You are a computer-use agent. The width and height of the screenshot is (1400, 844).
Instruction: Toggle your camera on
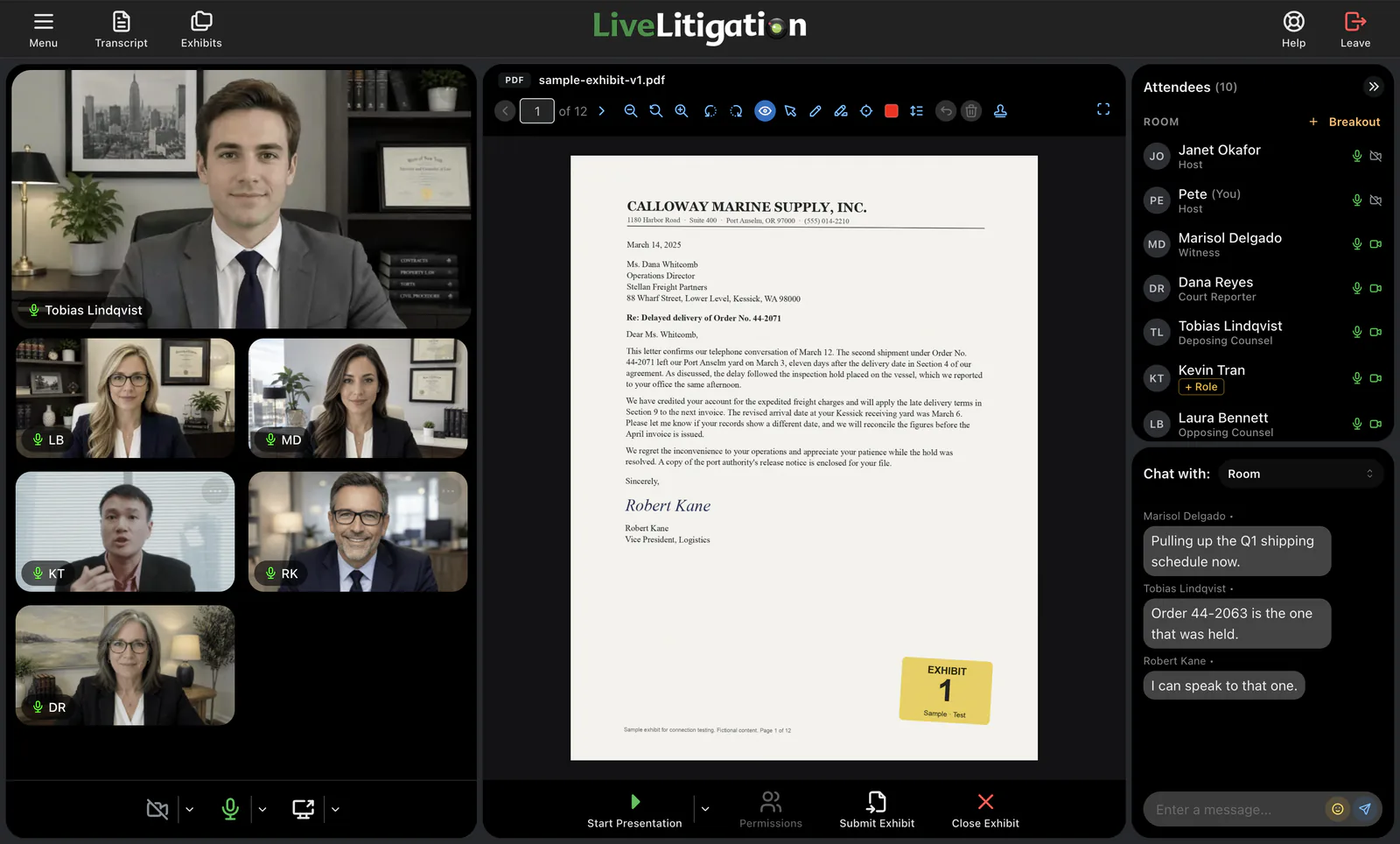pyautogui.click(x=157, y=809)
